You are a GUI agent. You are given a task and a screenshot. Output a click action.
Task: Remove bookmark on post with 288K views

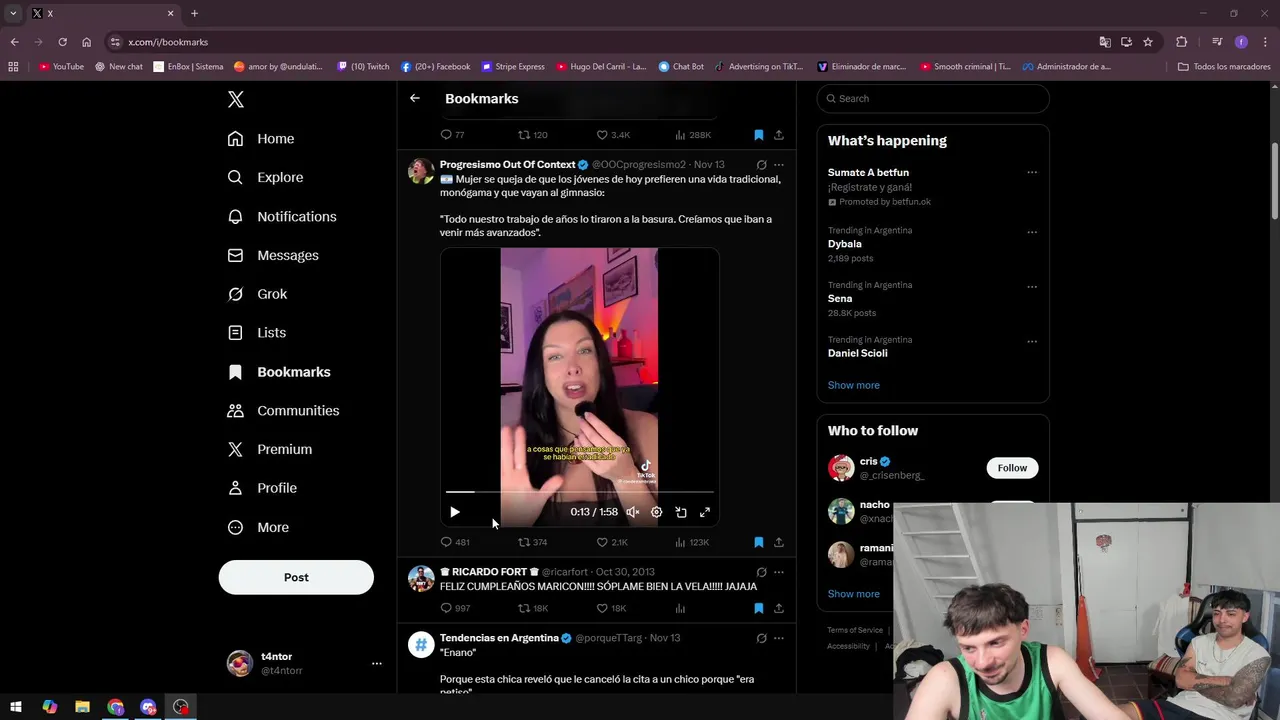(758, 135)
